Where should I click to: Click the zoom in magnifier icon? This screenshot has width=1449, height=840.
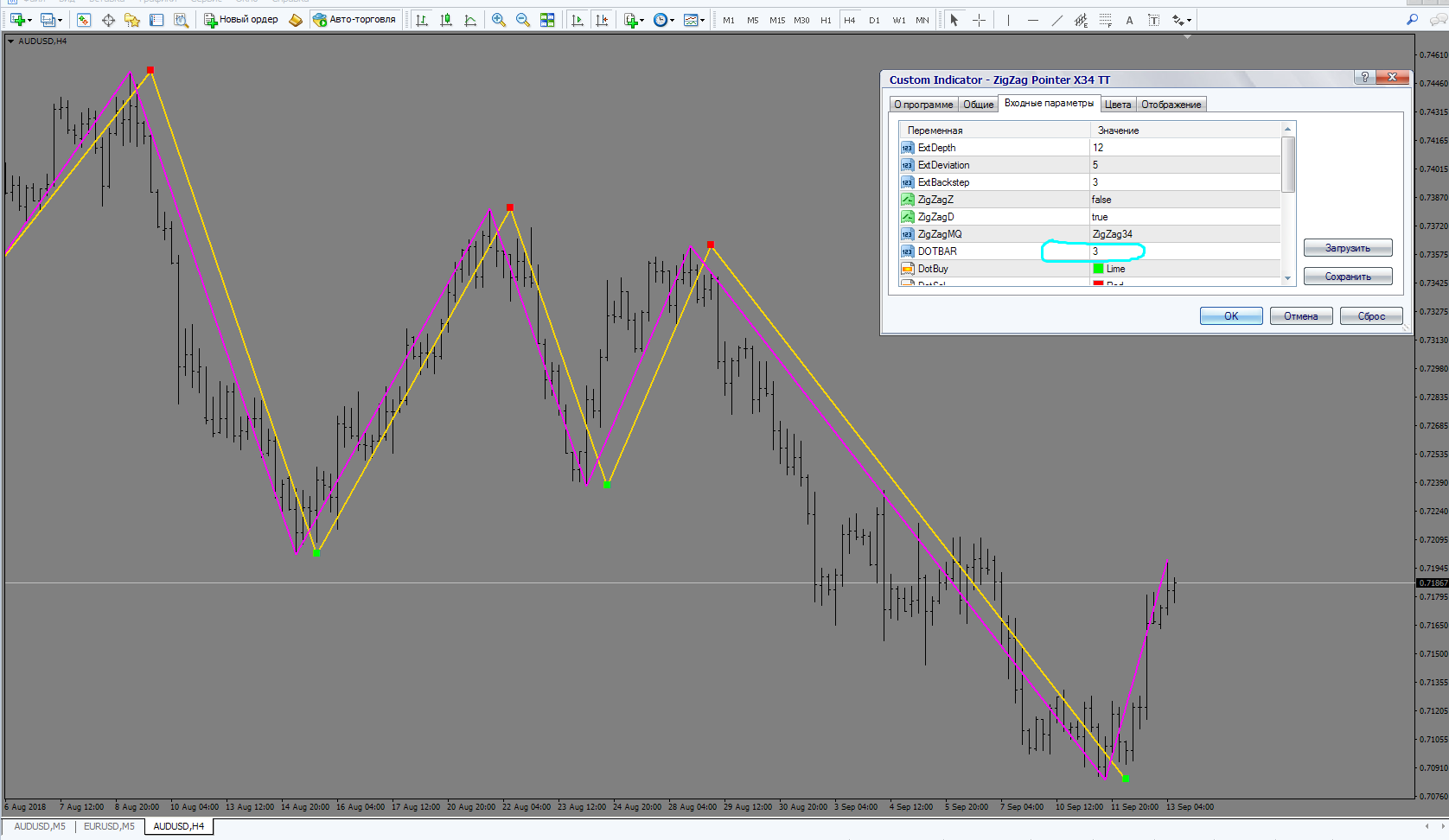pyautogui.click(x=499, y=20)
